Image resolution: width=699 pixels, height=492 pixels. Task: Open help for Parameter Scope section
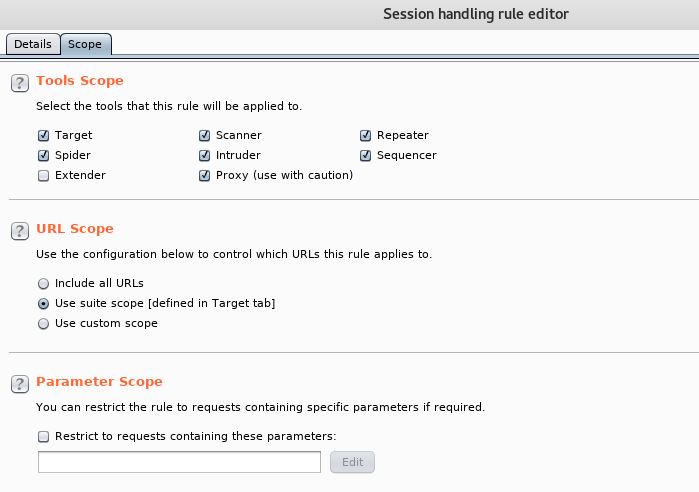(x=20, y=384)
